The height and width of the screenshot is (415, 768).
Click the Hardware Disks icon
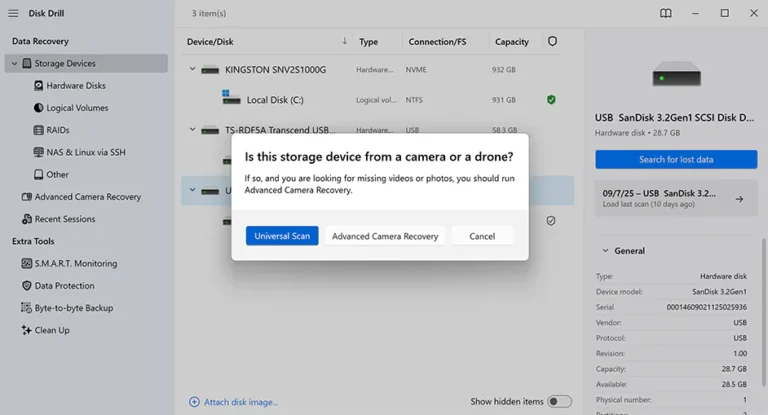(x=38, y=85)
